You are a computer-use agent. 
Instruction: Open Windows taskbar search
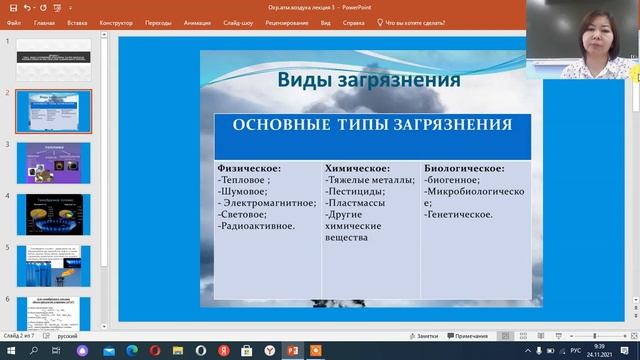pyautogui.click(x=34, y=351)
